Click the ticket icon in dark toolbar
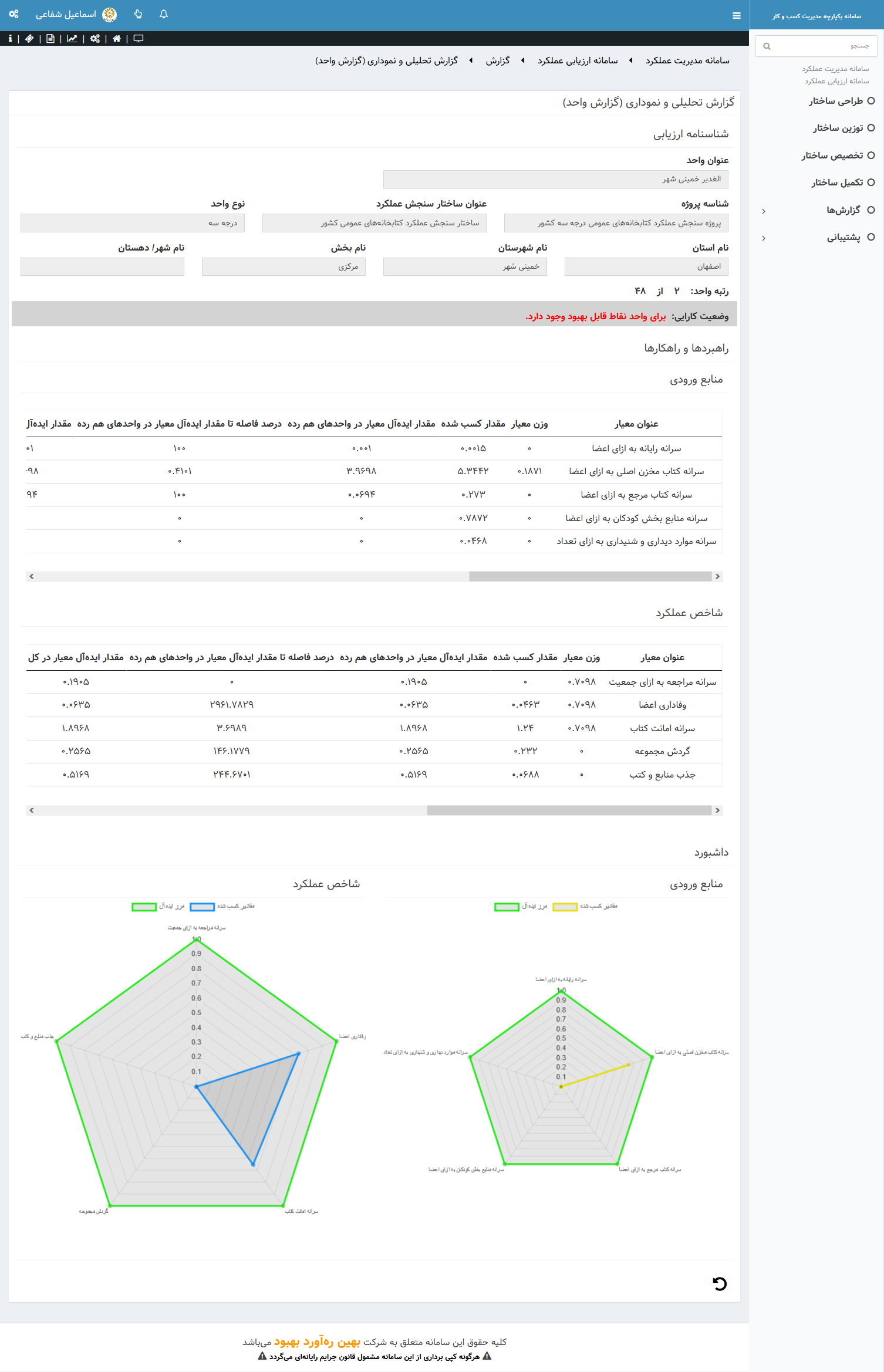This screenshot has width=884, height=1372. tap(29, 39)
